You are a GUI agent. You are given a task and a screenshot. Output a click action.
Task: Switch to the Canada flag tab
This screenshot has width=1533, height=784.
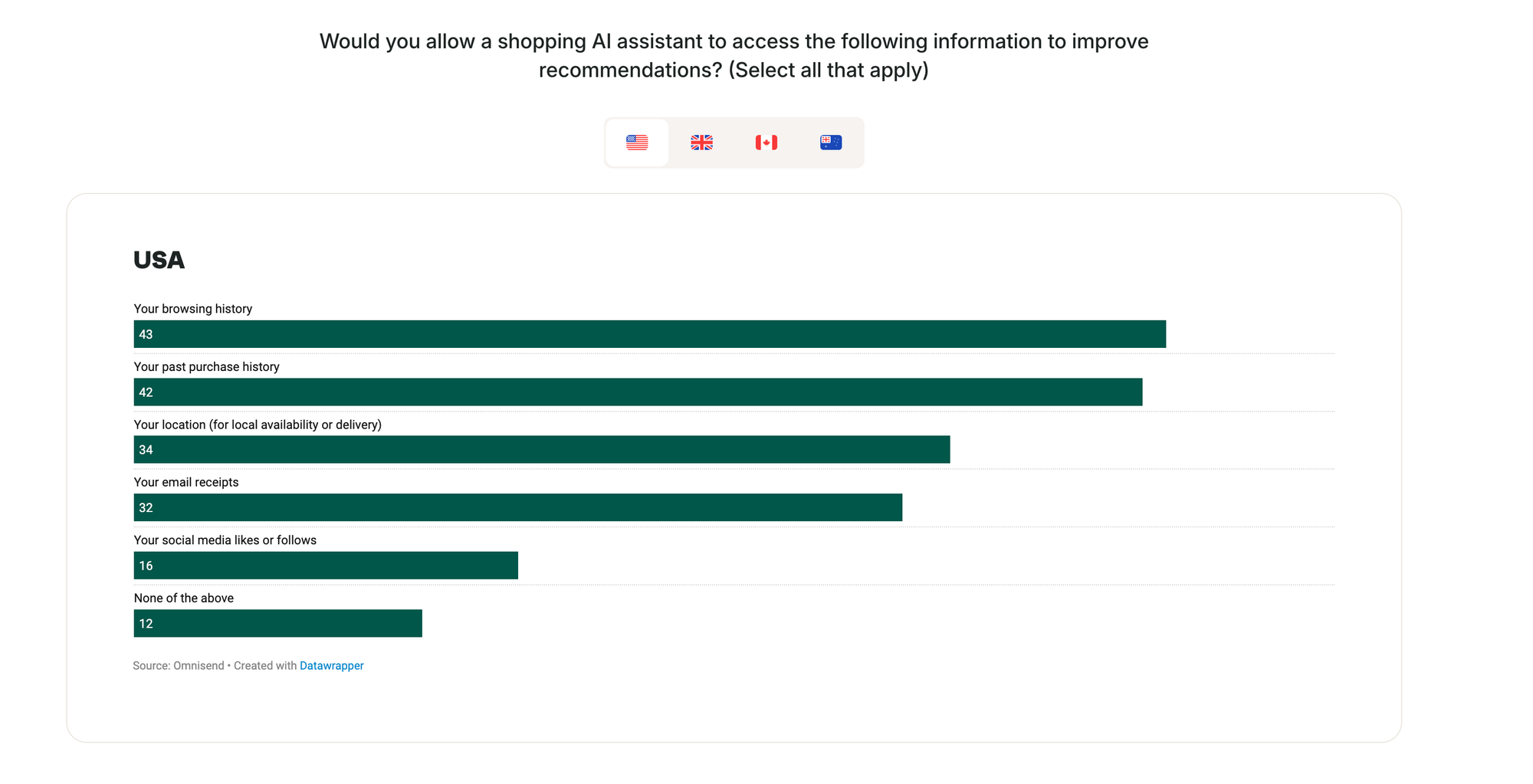766,143
